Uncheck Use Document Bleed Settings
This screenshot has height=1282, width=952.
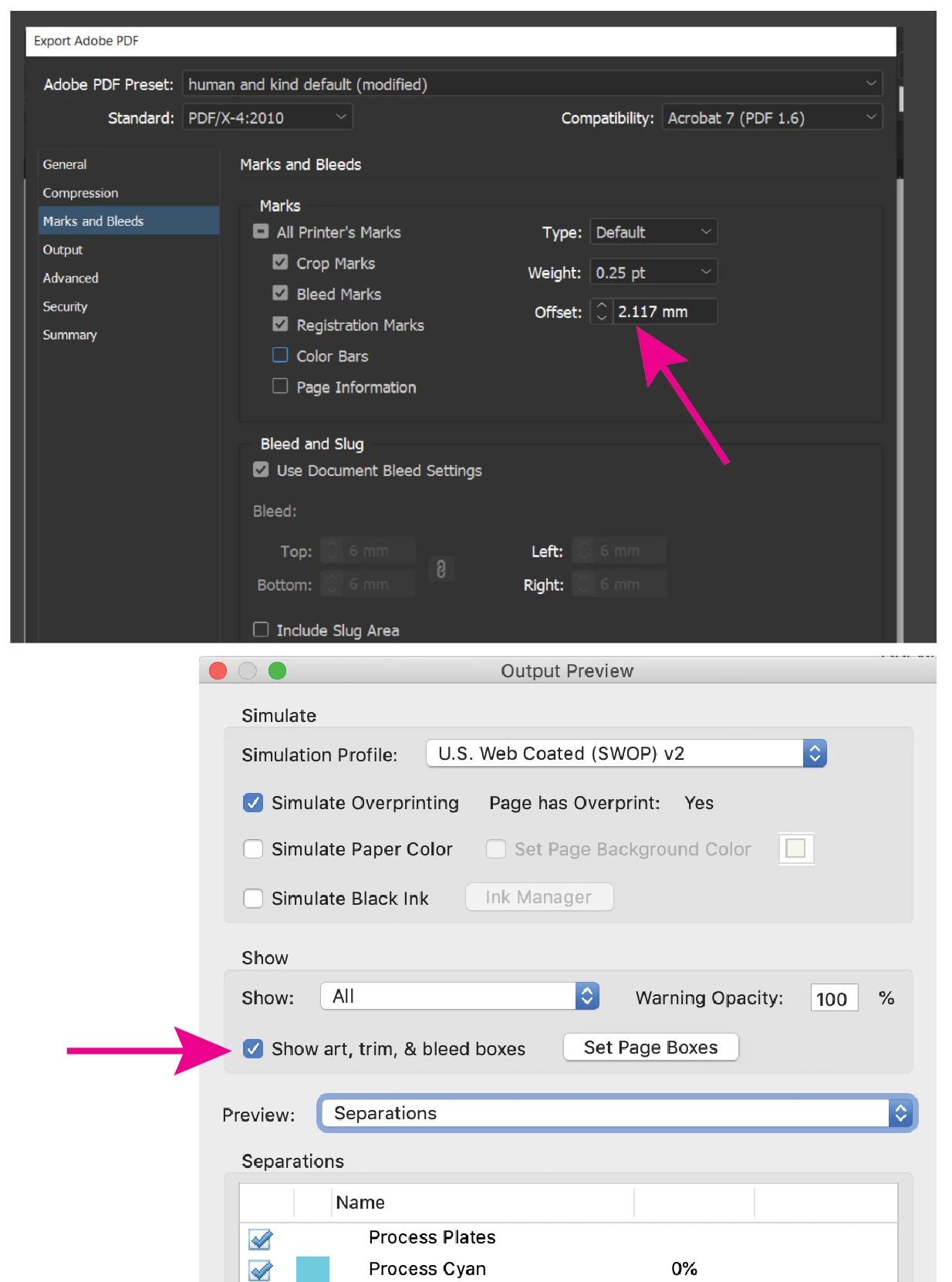[x=261, y=470]
